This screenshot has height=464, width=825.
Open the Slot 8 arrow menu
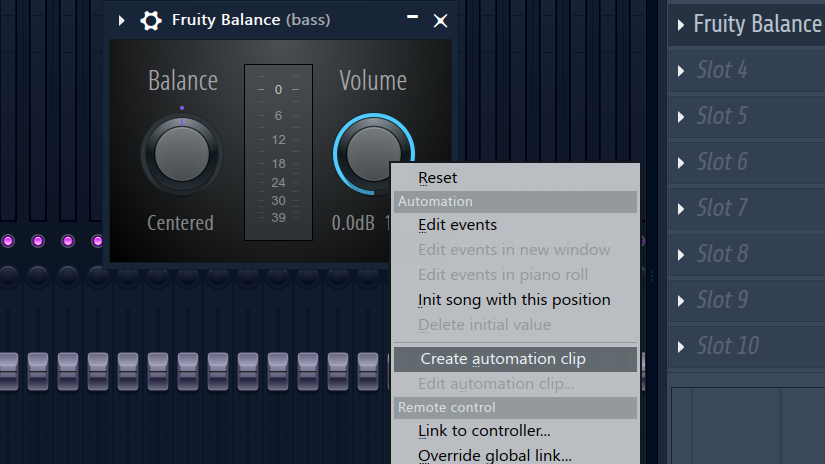click(x=681, y=255)
